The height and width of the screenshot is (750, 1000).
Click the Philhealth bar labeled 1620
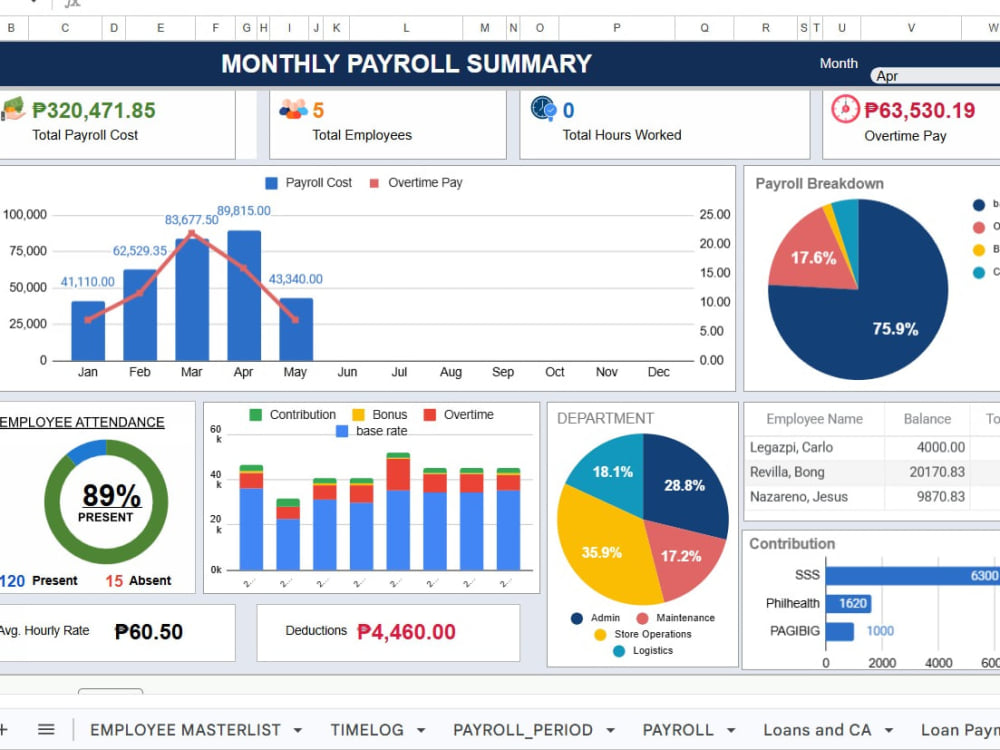[x=848, y=603]
